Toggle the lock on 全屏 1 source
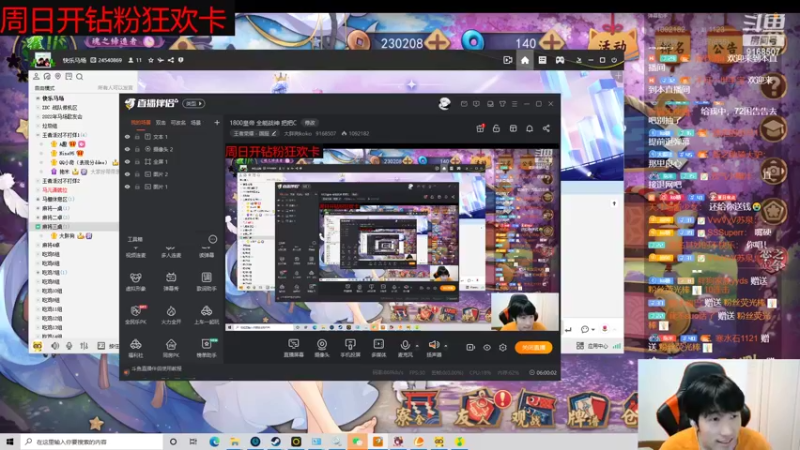Screen dimensions: 800x450 click(x=137, y=162)
